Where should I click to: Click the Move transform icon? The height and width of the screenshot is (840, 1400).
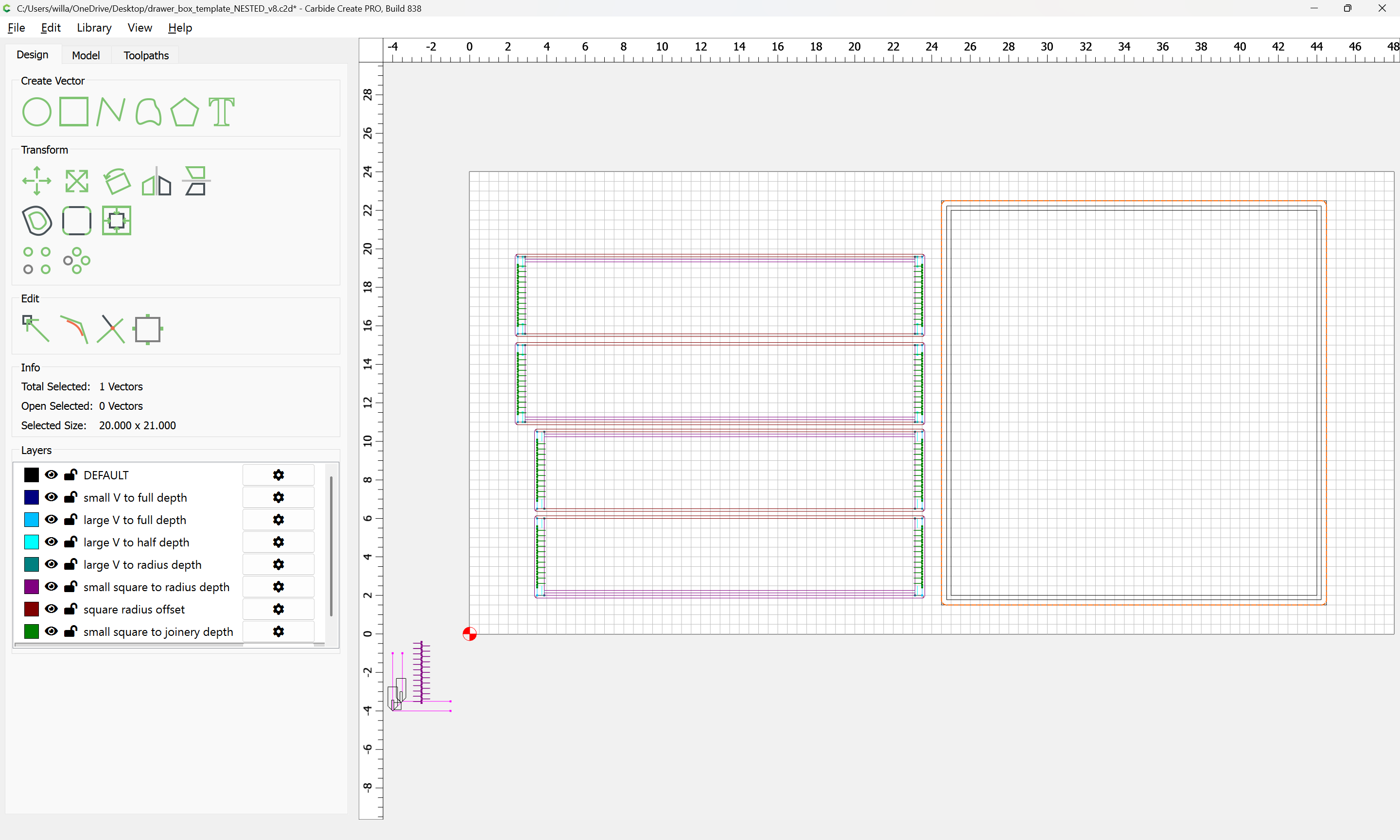tap(36, 181)
